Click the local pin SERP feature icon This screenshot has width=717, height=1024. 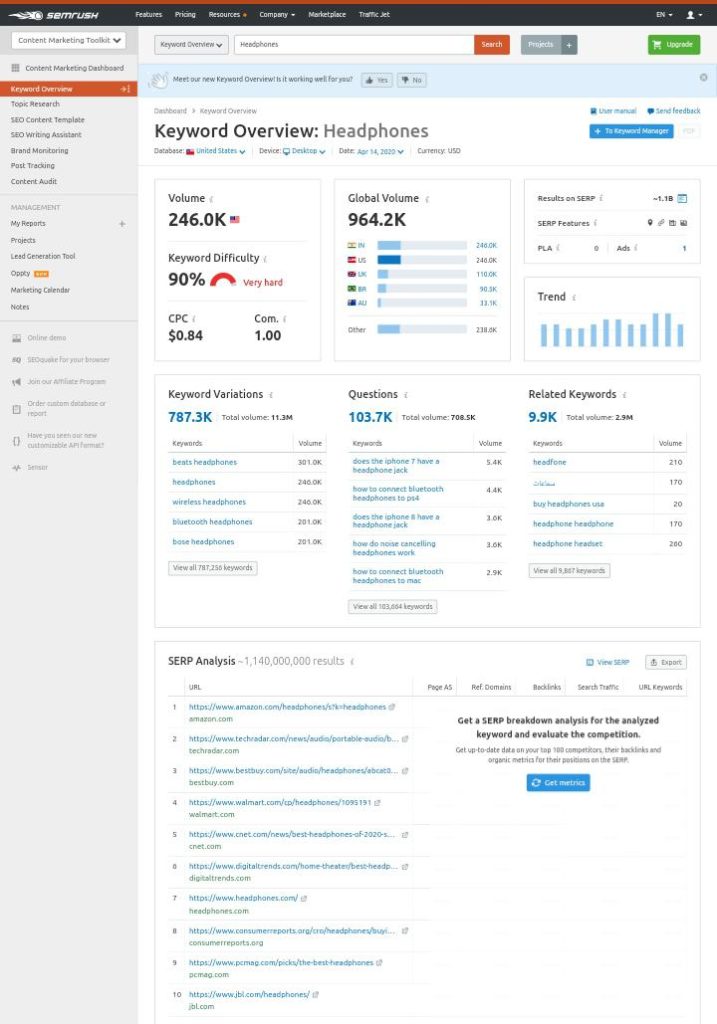coord(650,223)
